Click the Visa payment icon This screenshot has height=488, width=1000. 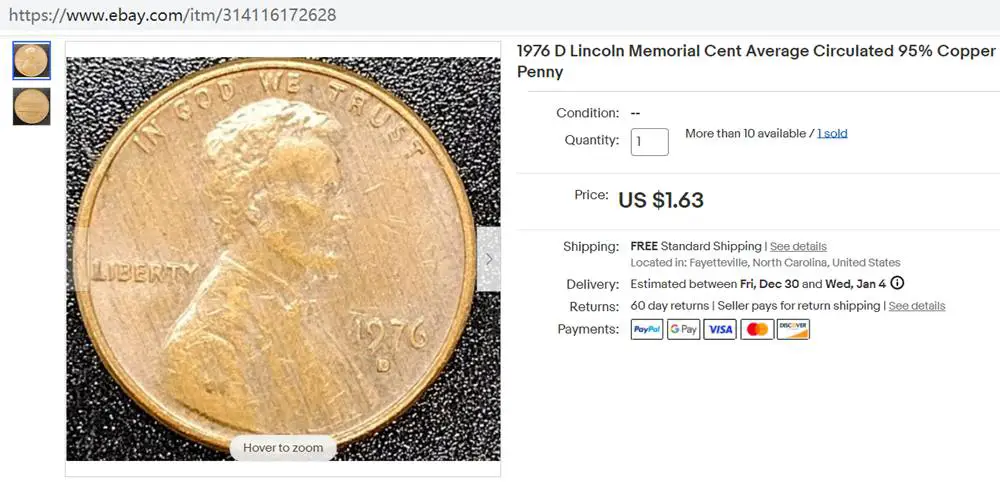(720, 329)
